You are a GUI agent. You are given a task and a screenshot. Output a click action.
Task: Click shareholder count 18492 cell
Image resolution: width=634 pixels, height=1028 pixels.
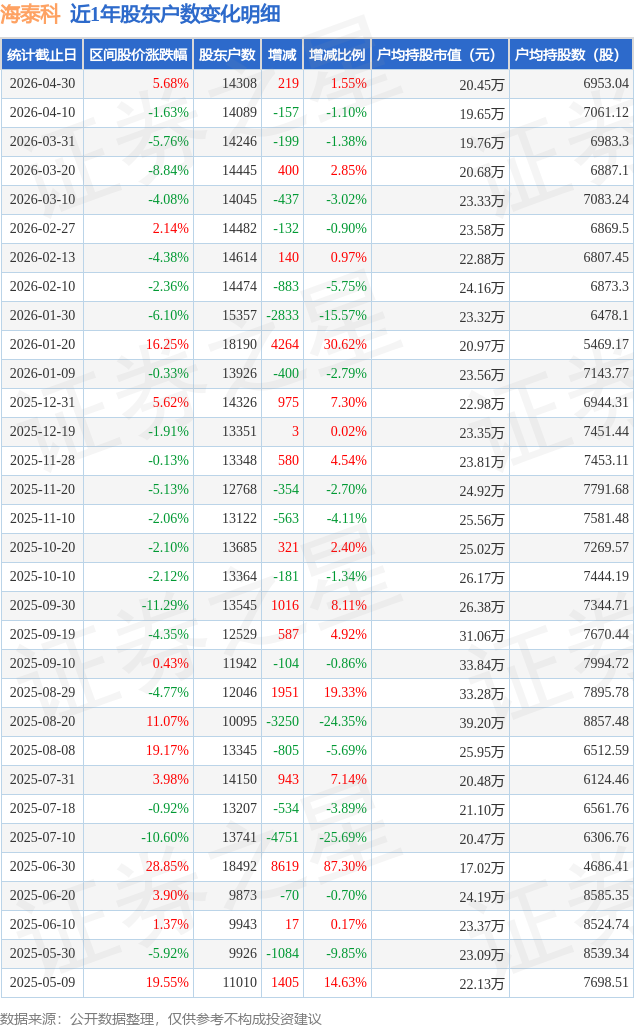pos(239,866)
